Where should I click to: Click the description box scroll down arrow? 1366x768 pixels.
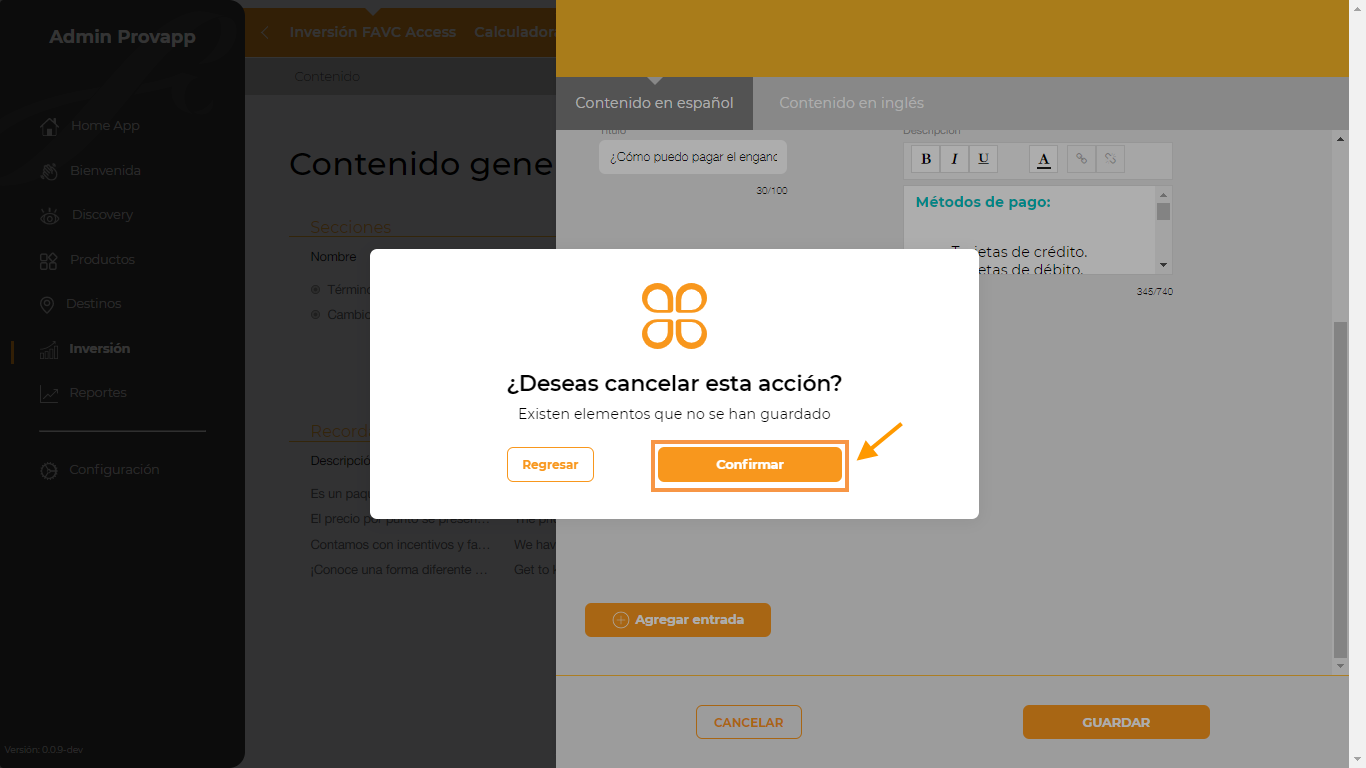tap(1163, 265)
